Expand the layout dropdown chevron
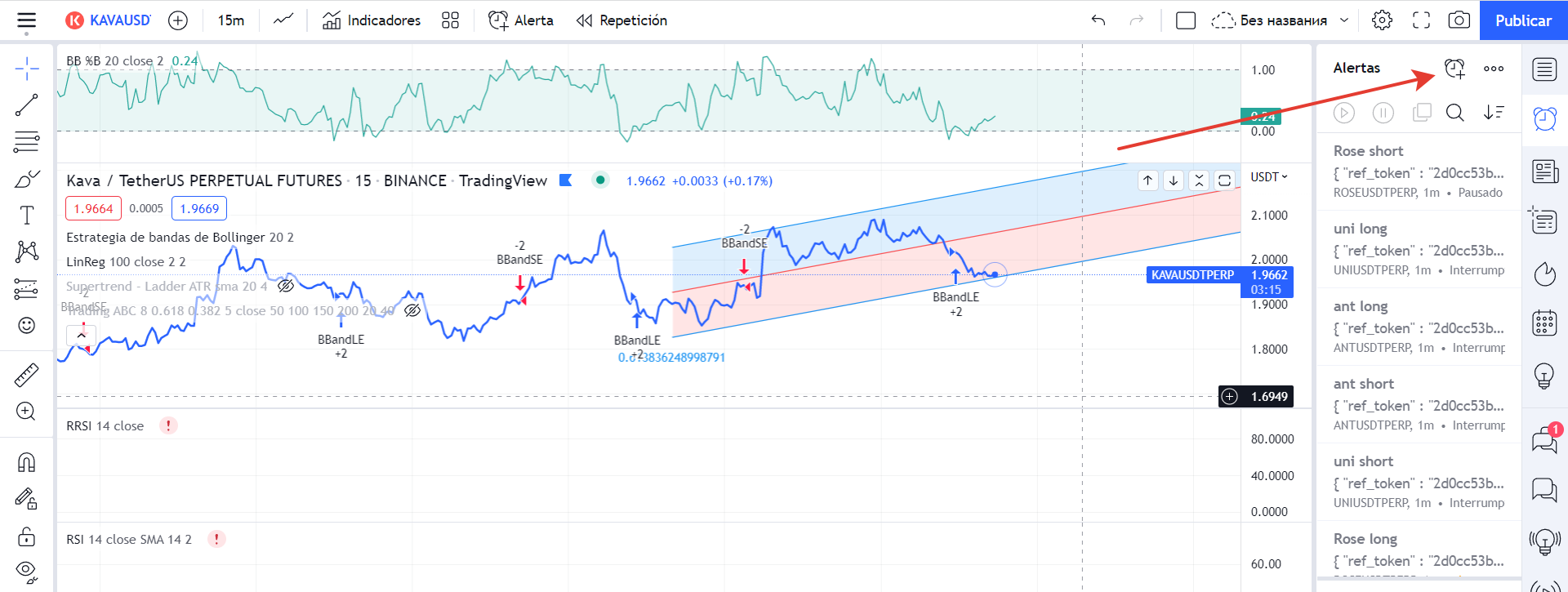 tap(1344, 20)
